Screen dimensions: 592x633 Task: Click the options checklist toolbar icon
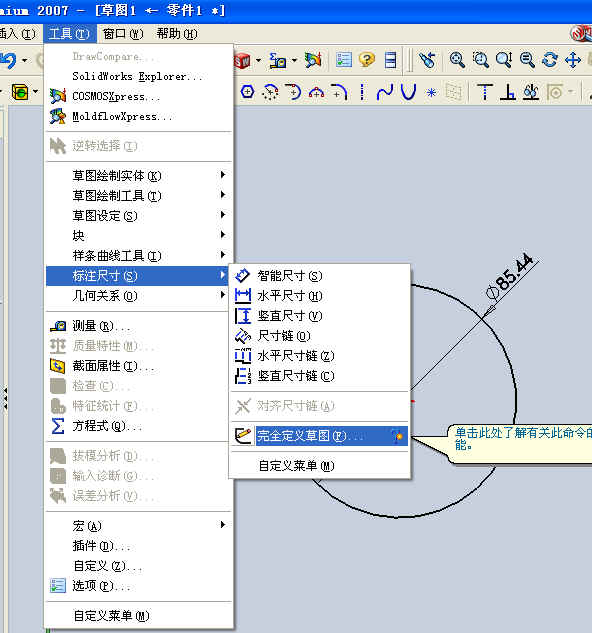(x=344, y=60)
